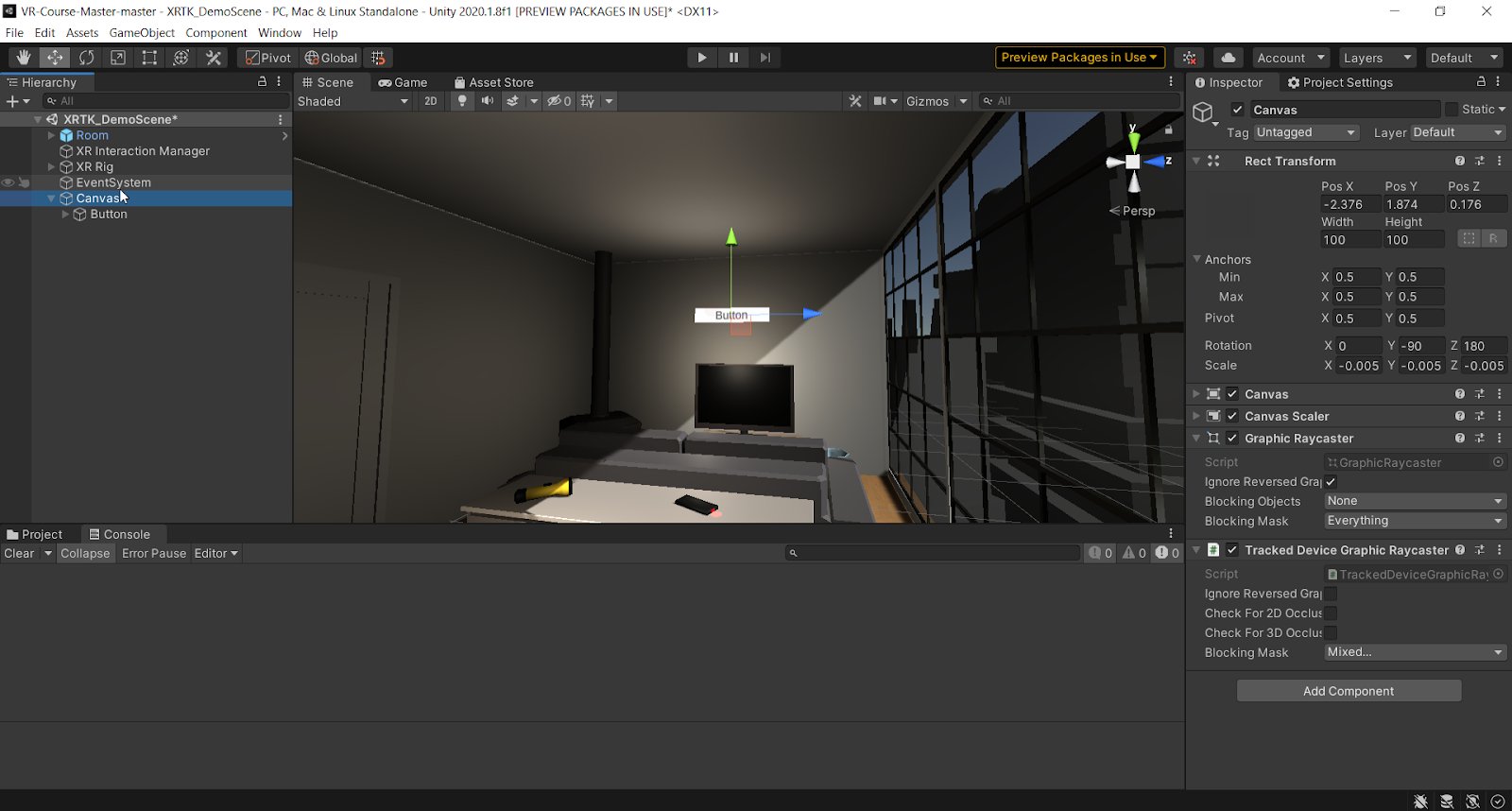This screenshot has width=1512, height=811.
Task: Select the Move tool
Action: click(x=55, y=58)
